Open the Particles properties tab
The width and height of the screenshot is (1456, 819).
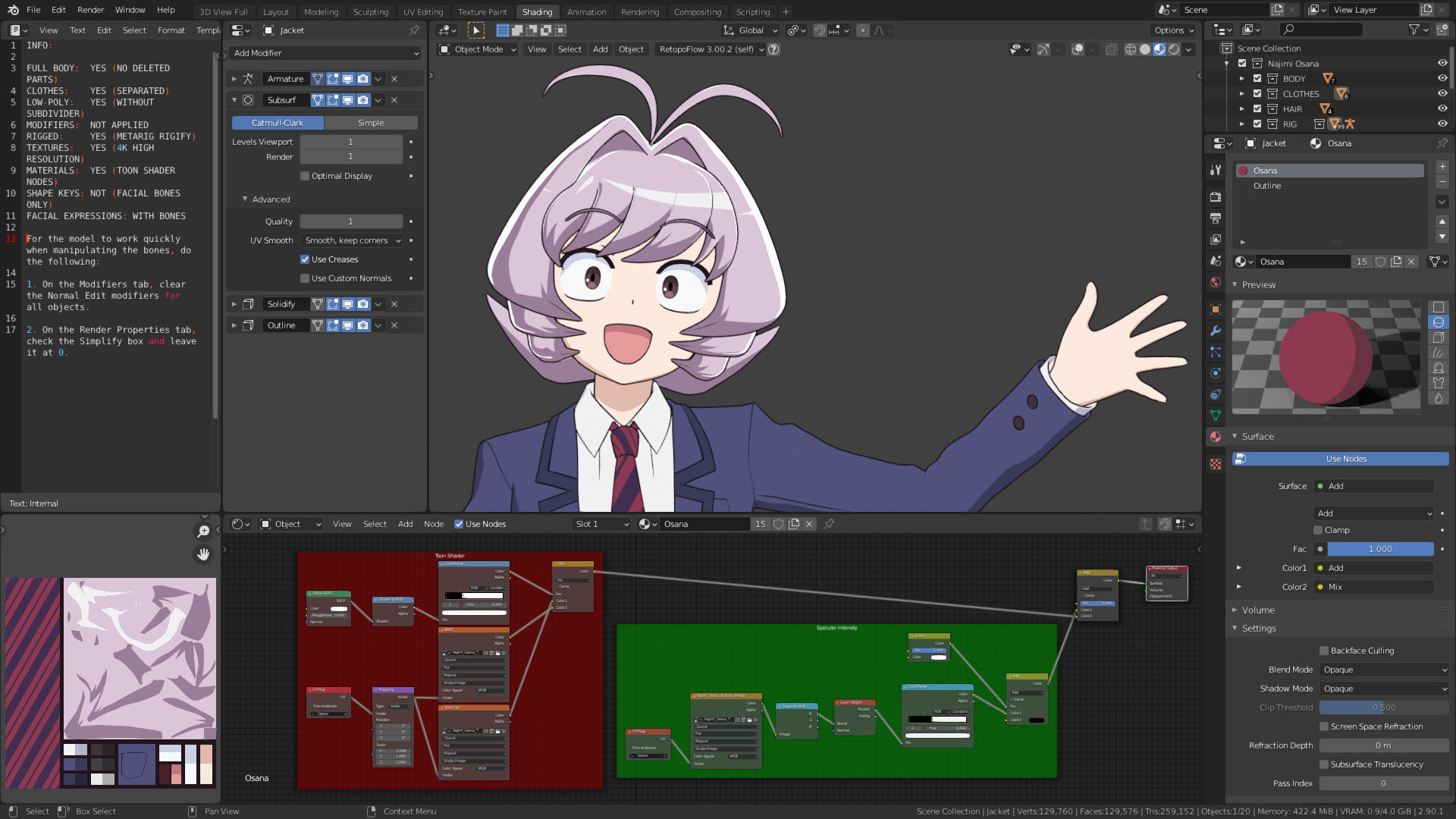(1216, 352)
